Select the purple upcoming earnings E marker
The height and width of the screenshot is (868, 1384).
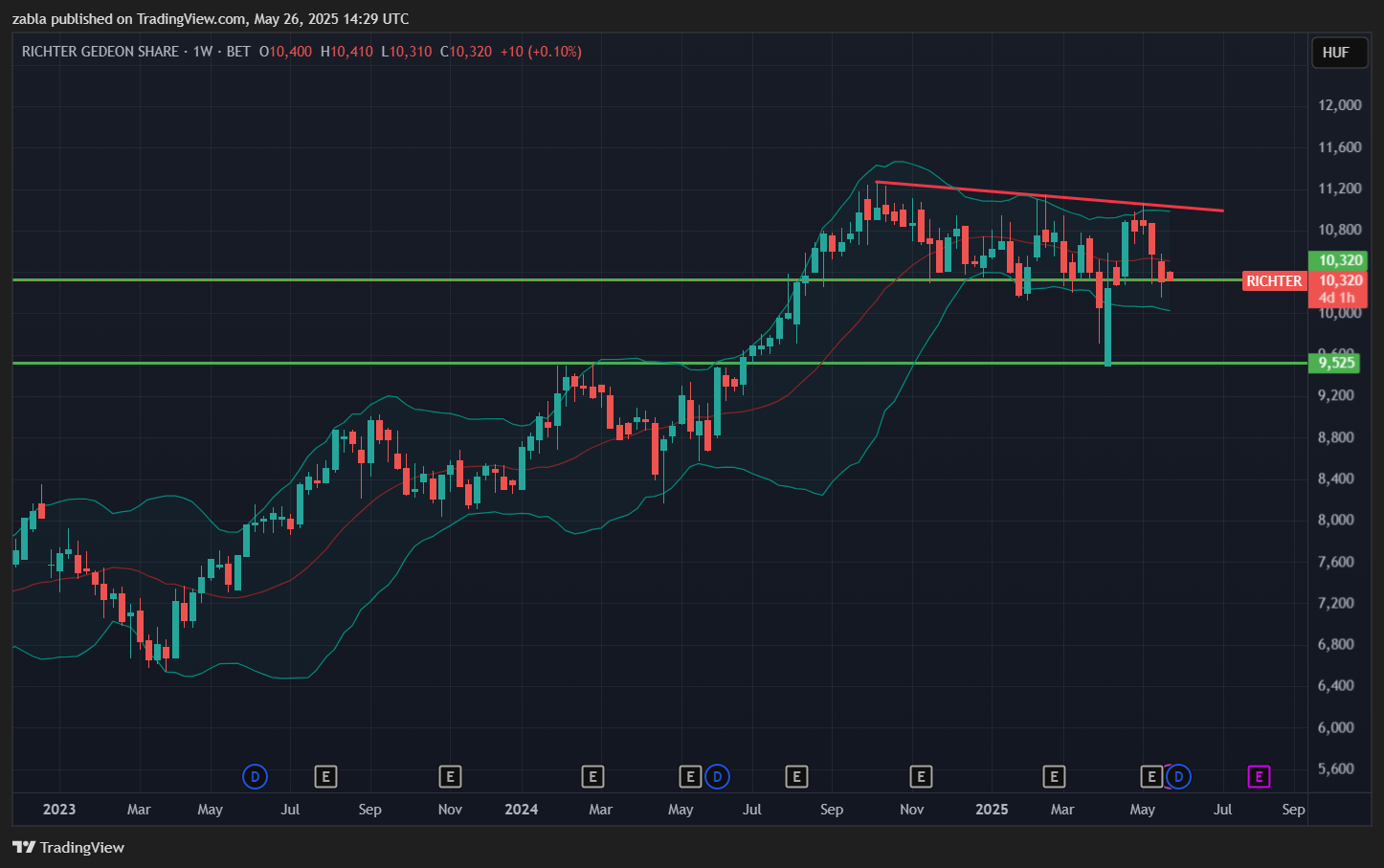click(x=1259, y=777)
